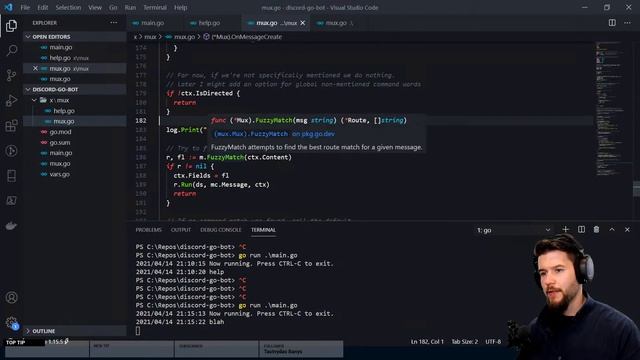Select main.go in Open Editors list
Image resolution: width=640 pixels, height=360 pixels.
(x=75, y=47)
